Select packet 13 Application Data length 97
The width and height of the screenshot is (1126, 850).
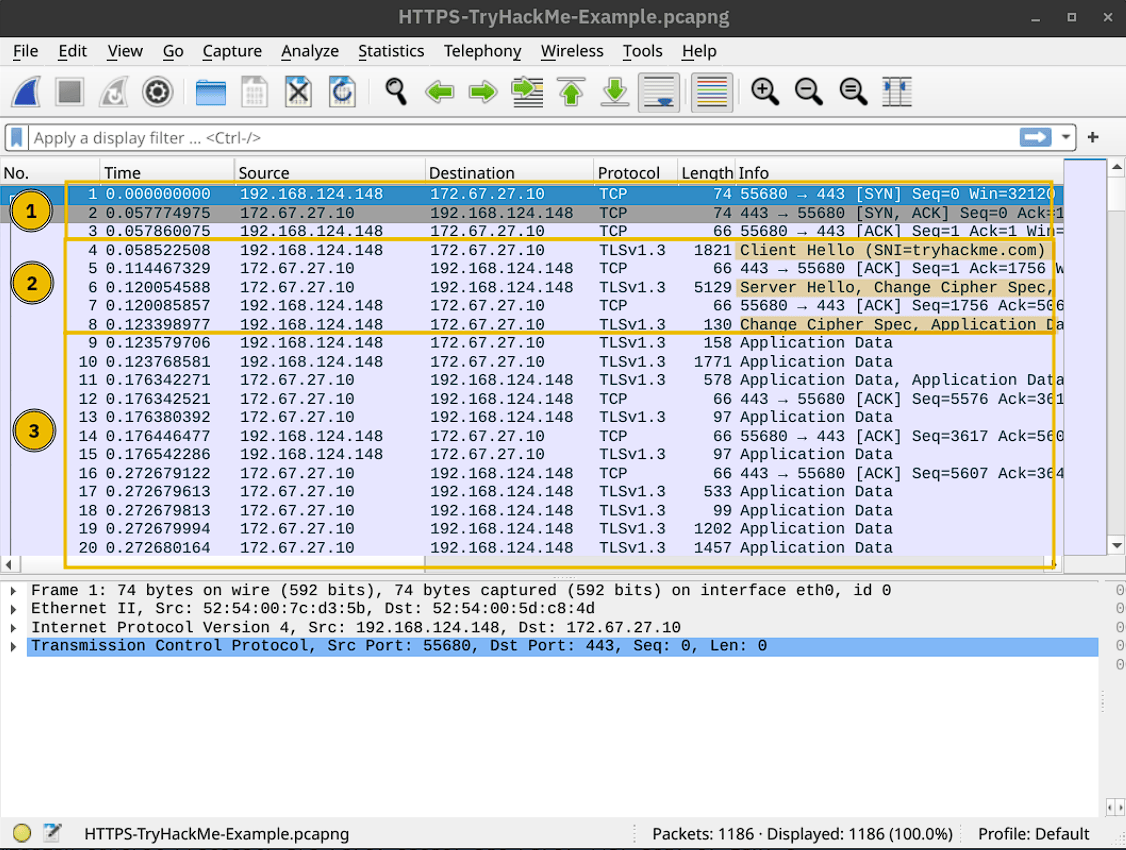tap(531, 417)
